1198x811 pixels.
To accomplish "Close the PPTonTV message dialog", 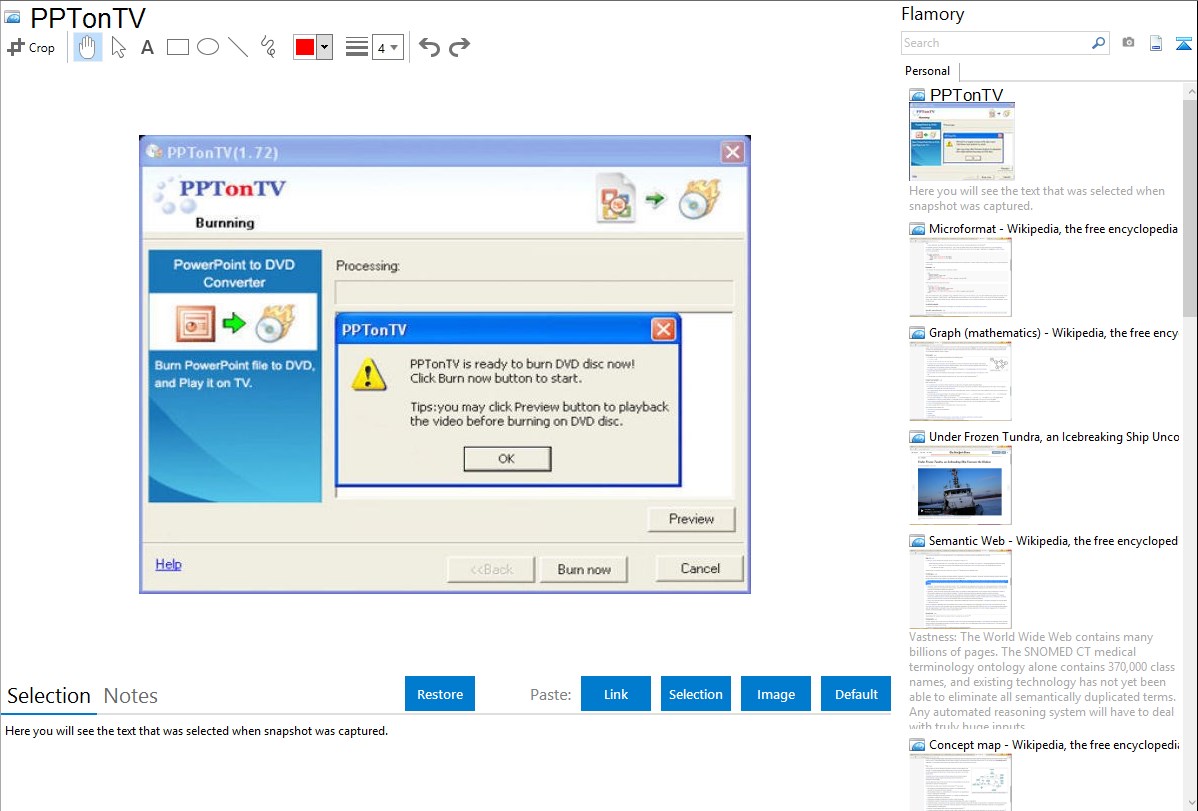I will click(663, 329).
